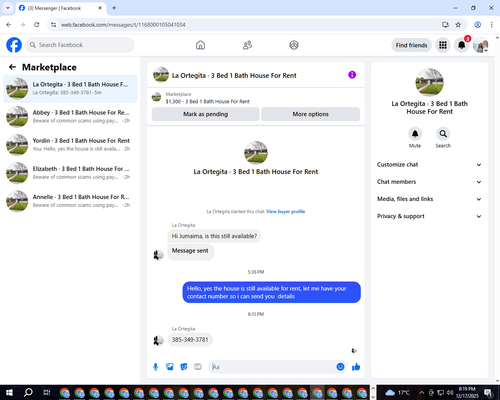500x400 pixels.
Task: Open Chrome tab search dropdown arrow
Action: point(8,8)
